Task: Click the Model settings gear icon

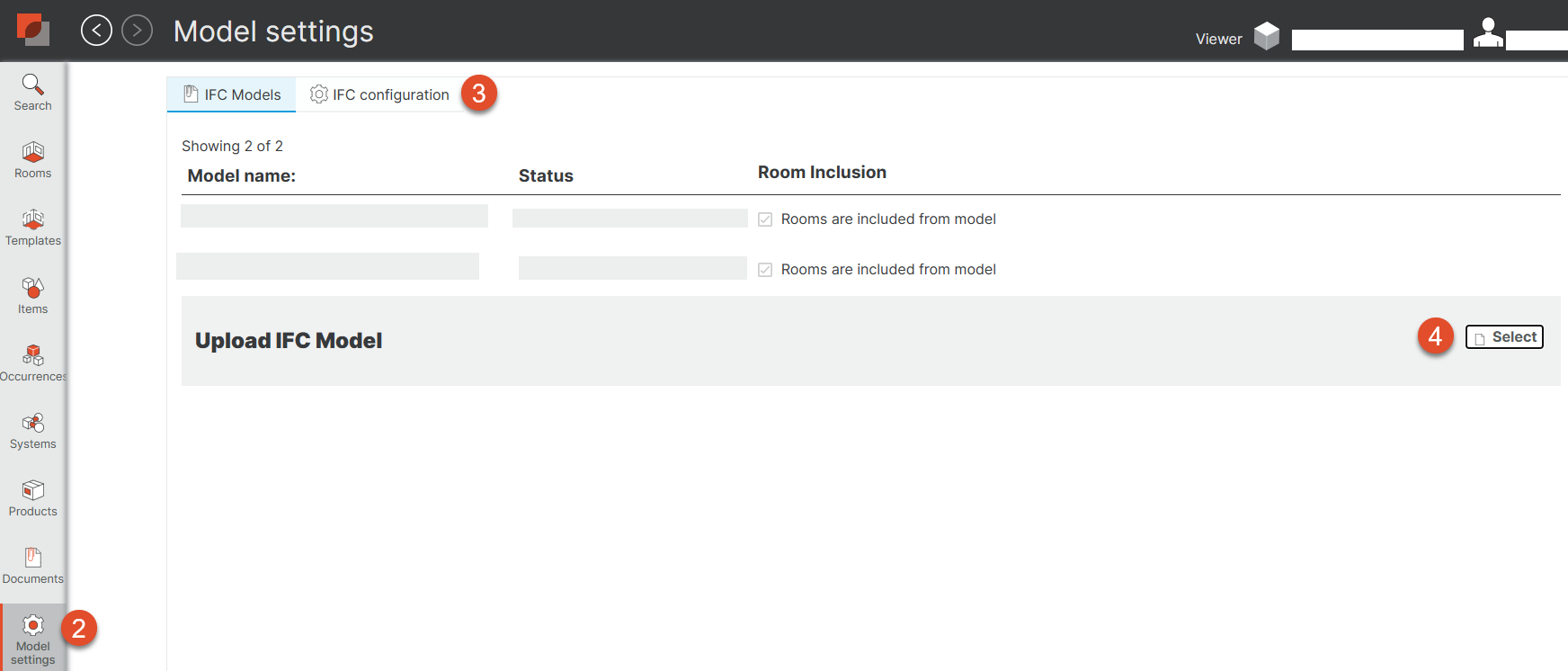Action: [x=33, y=625]
